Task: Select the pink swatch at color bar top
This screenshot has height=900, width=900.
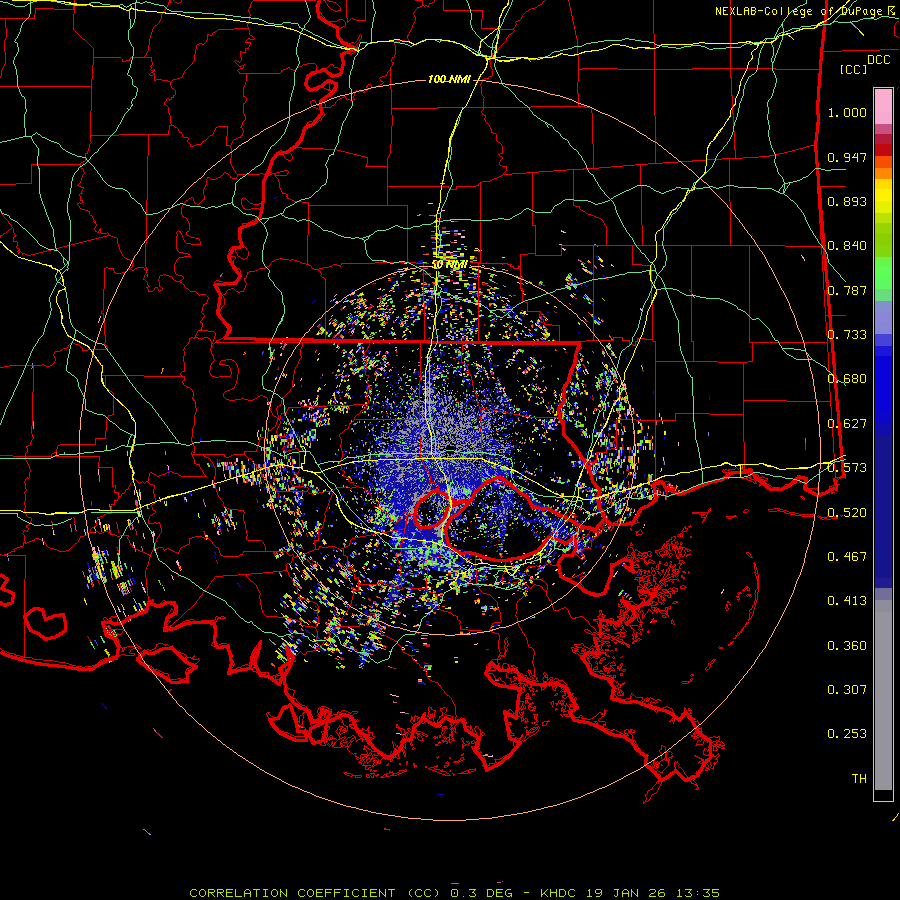Action: pos(883,106)
